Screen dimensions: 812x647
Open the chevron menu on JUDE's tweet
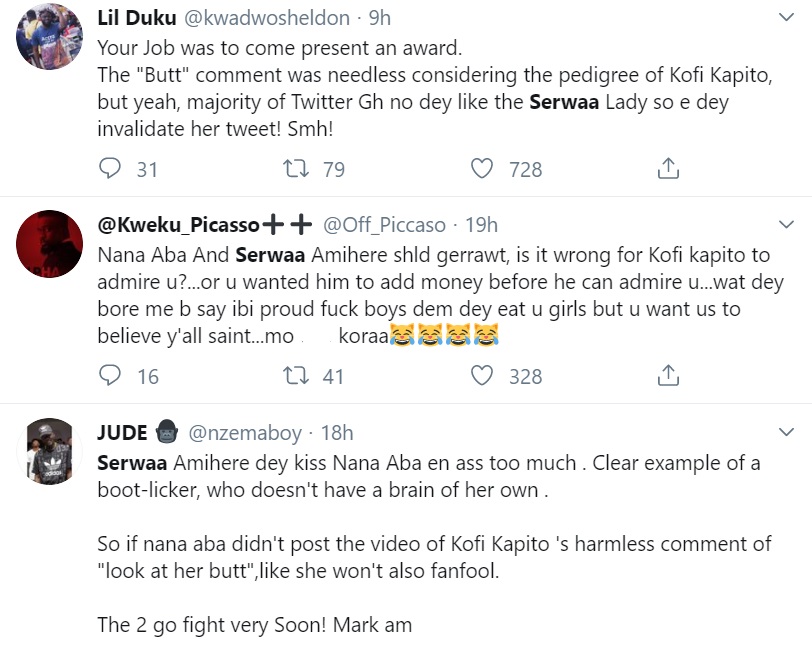coord(787,432)
